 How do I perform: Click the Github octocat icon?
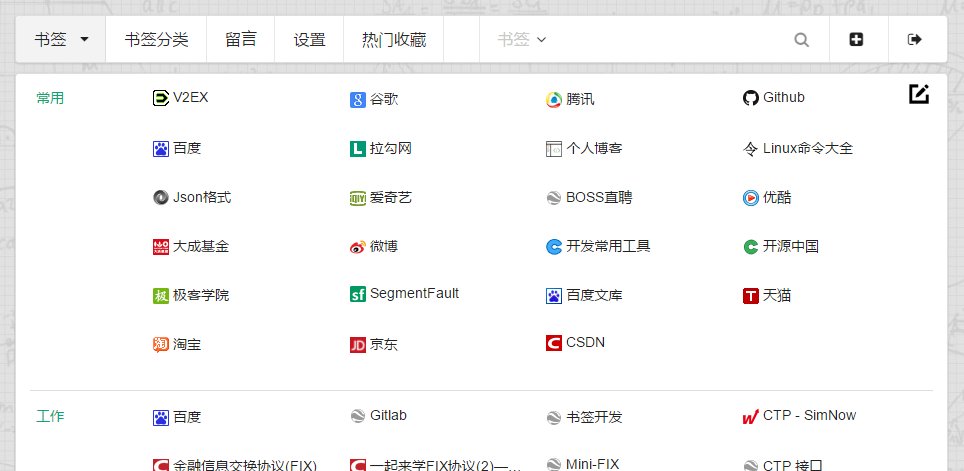coord(751,98)
